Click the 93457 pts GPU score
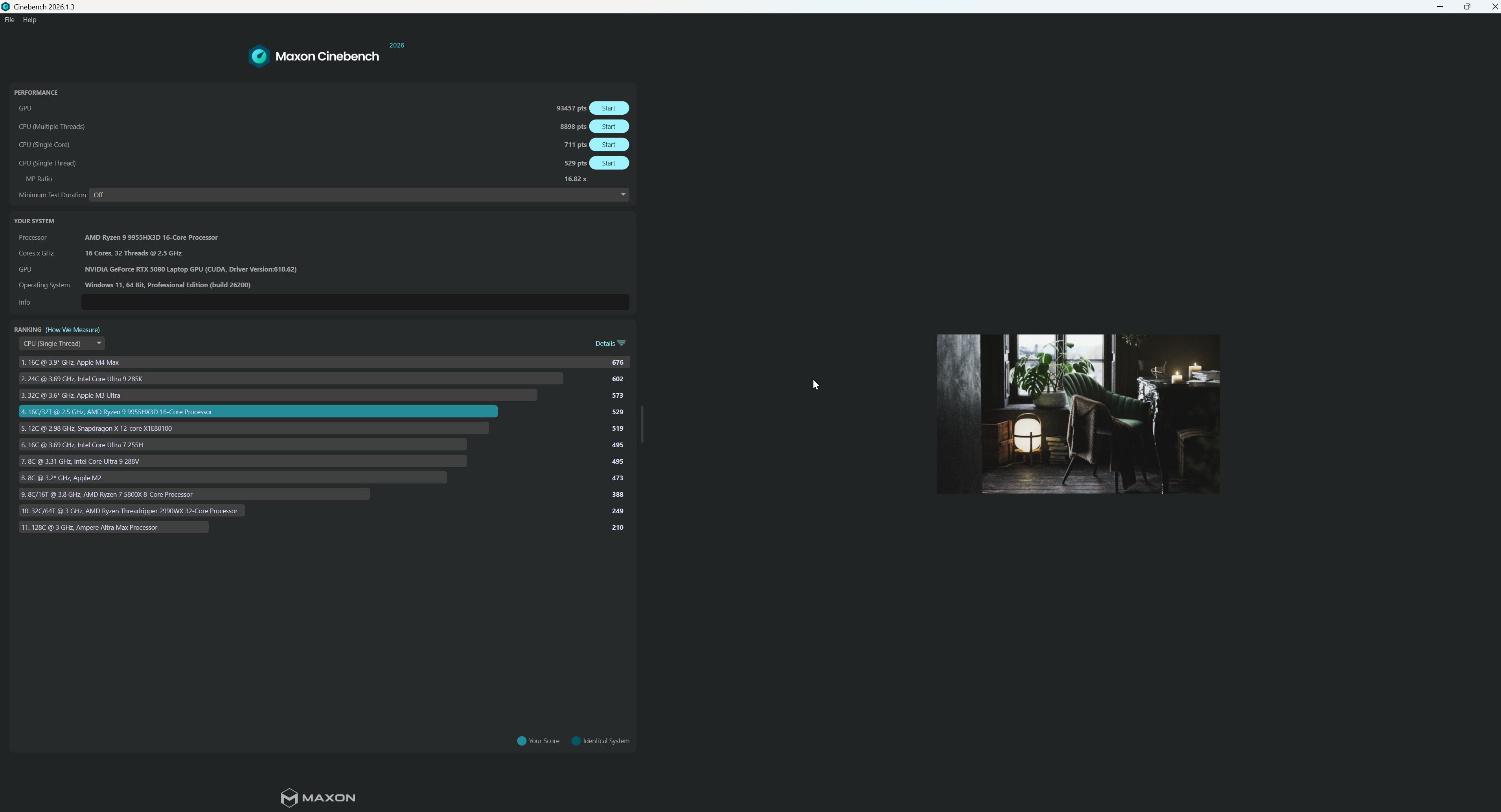Viewport: 1501px width, 812px height. point(571,108)
